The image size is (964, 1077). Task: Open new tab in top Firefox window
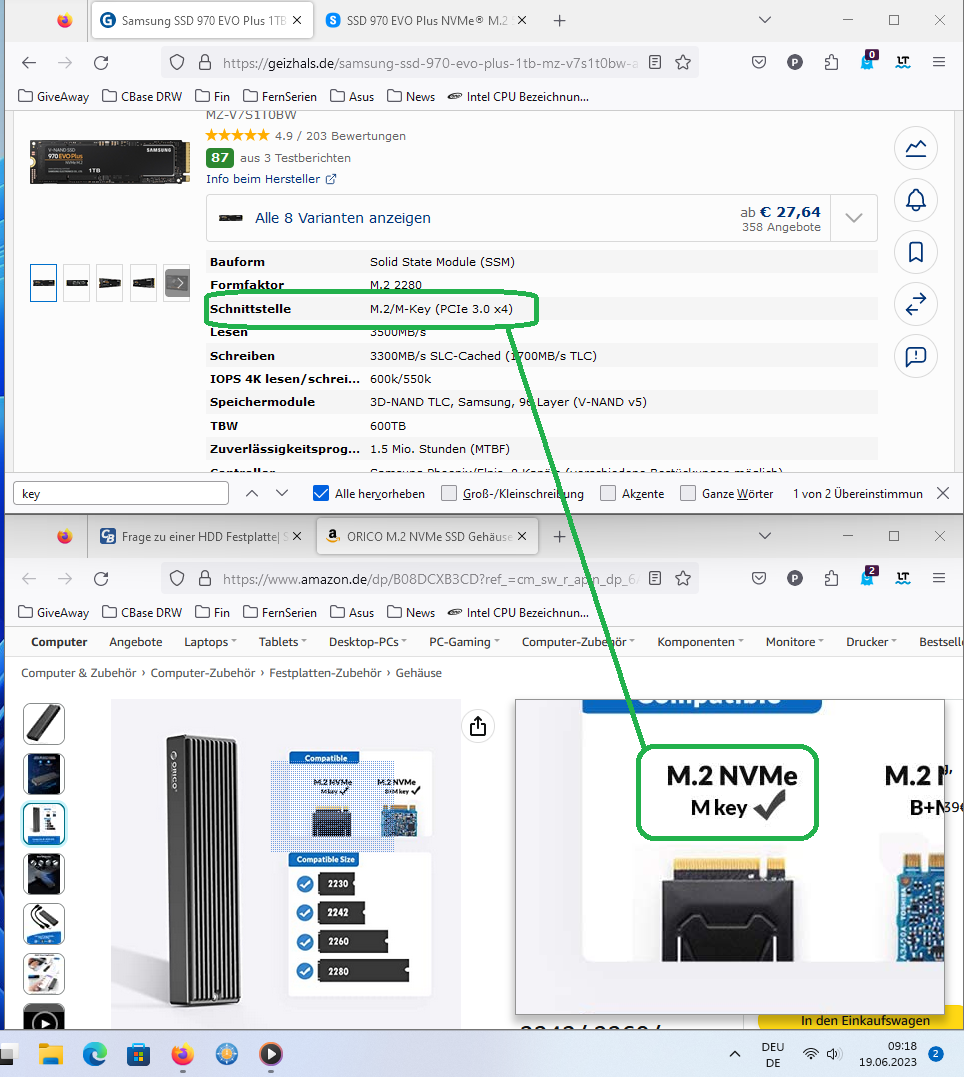(559, 21)
